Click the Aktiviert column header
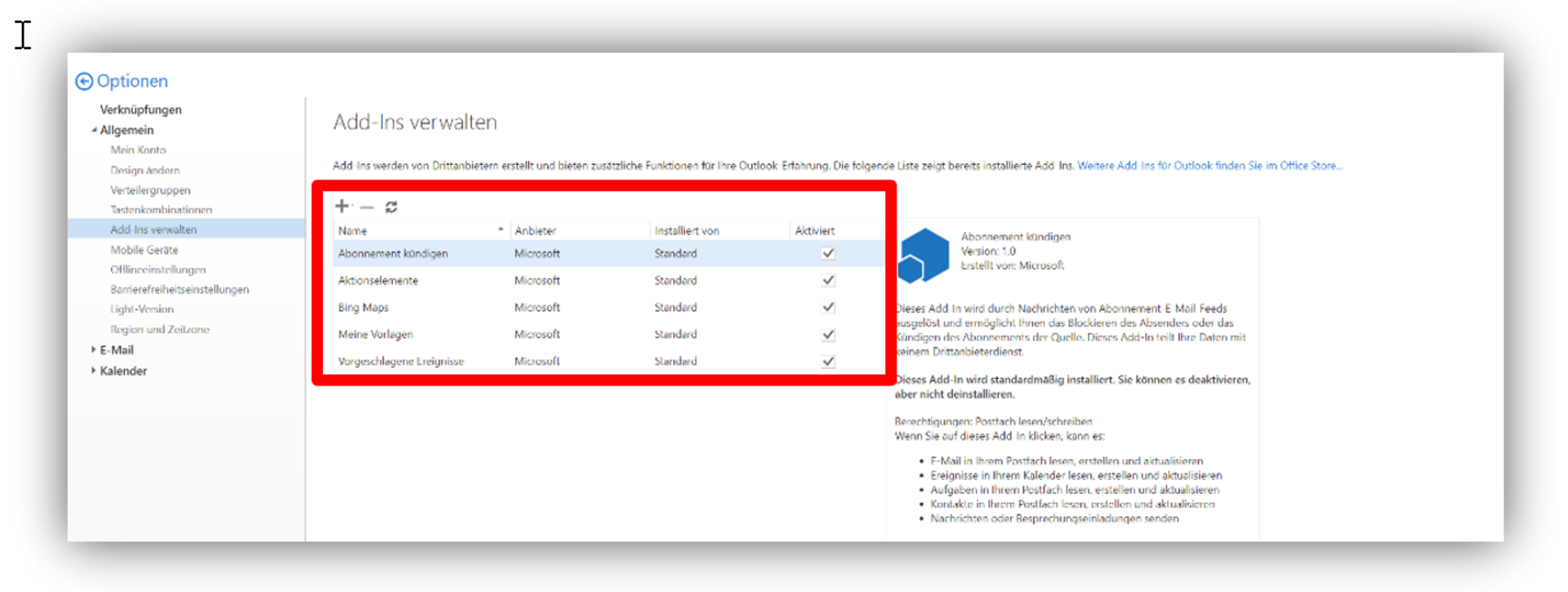This screenshot has width=1568, height=592. coord(815,231)
